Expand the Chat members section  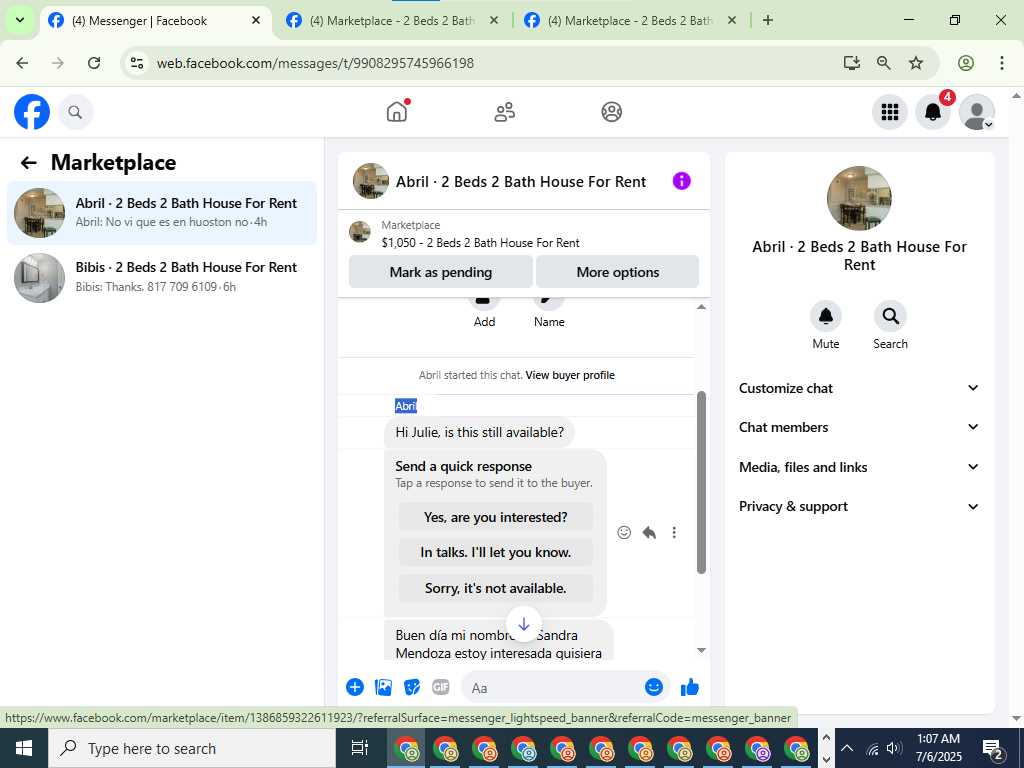[x=859, y=427]
